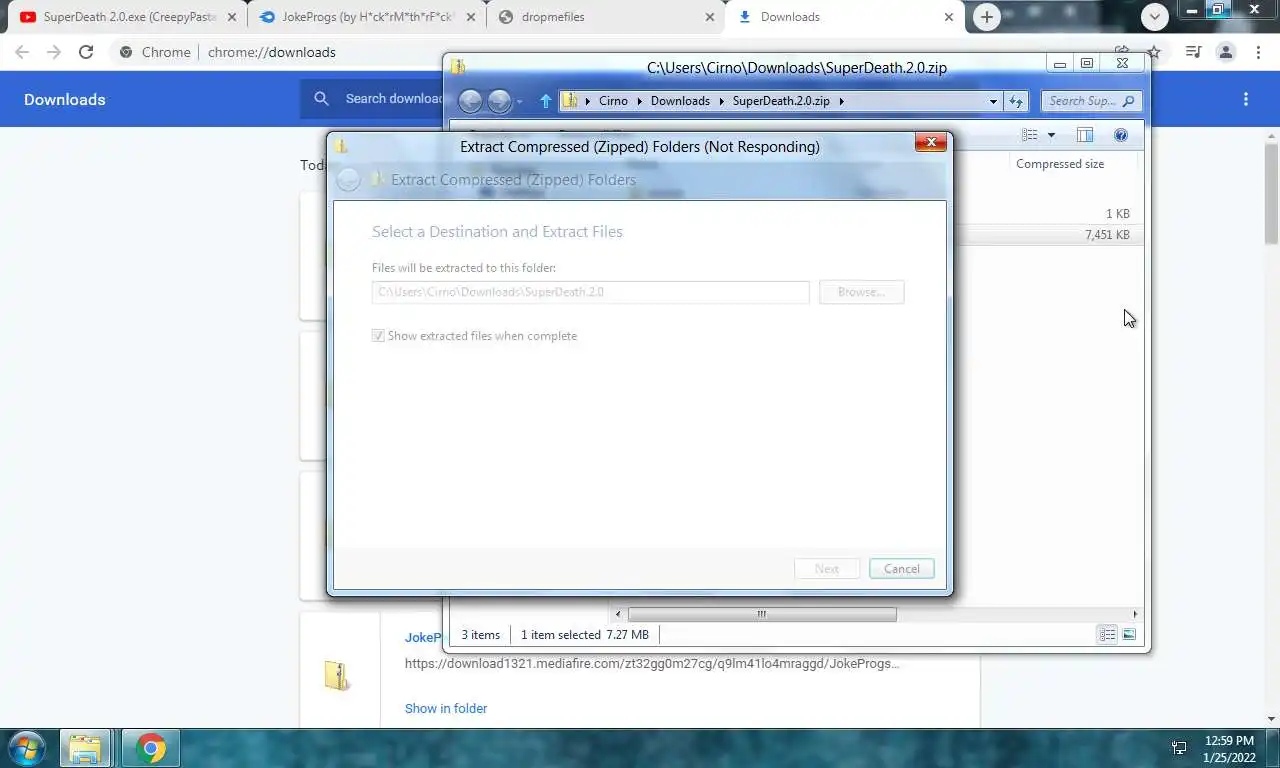
Task: Expand the arrow after Downloads in breadcrumb
Action: click(x=721, y=101)
